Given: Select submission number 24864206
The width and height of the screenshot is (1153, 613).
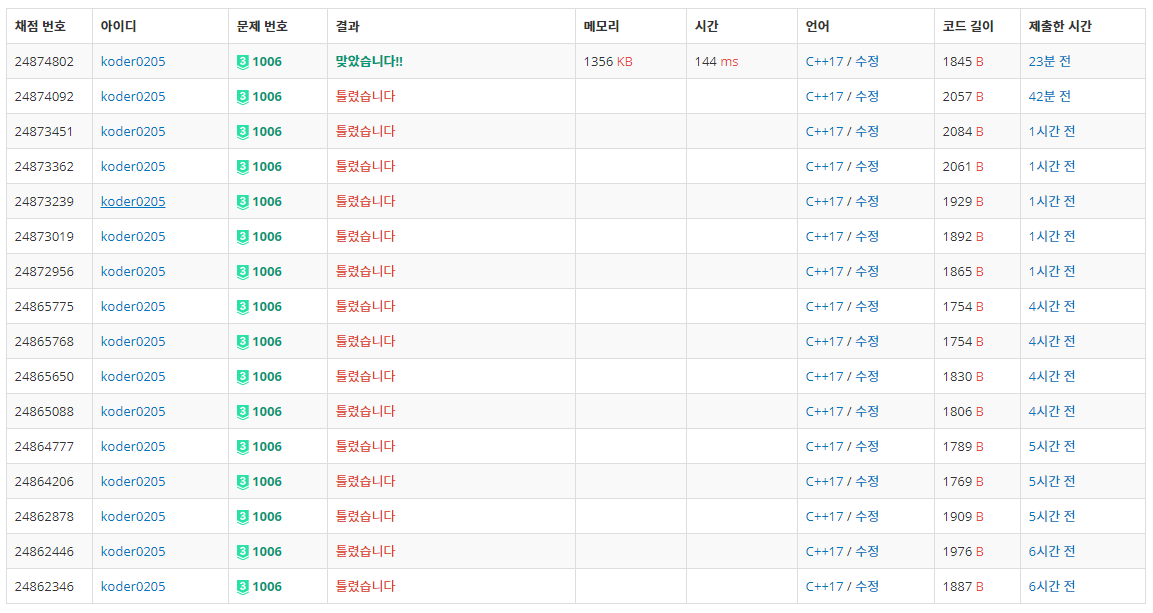Looking at the screenshot, I should coord(44,481).
